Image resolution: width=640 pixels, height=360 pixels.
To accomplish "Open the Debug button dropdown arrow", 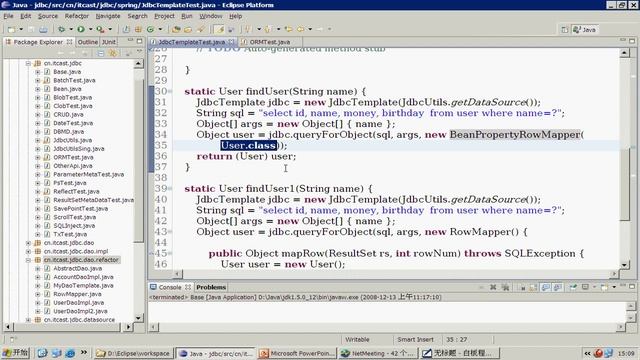I will 71,29.
